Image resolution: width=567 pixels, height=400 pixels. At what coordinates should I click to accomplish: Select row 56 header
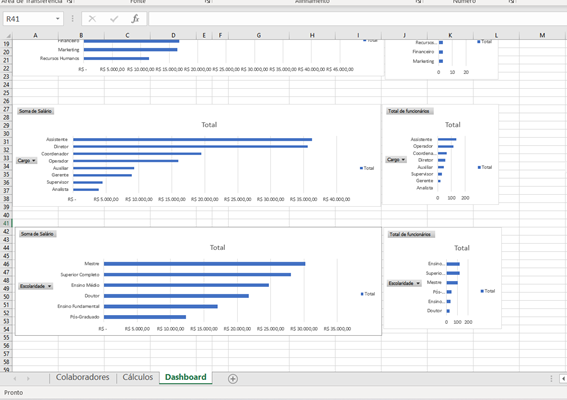click(6, 346)
